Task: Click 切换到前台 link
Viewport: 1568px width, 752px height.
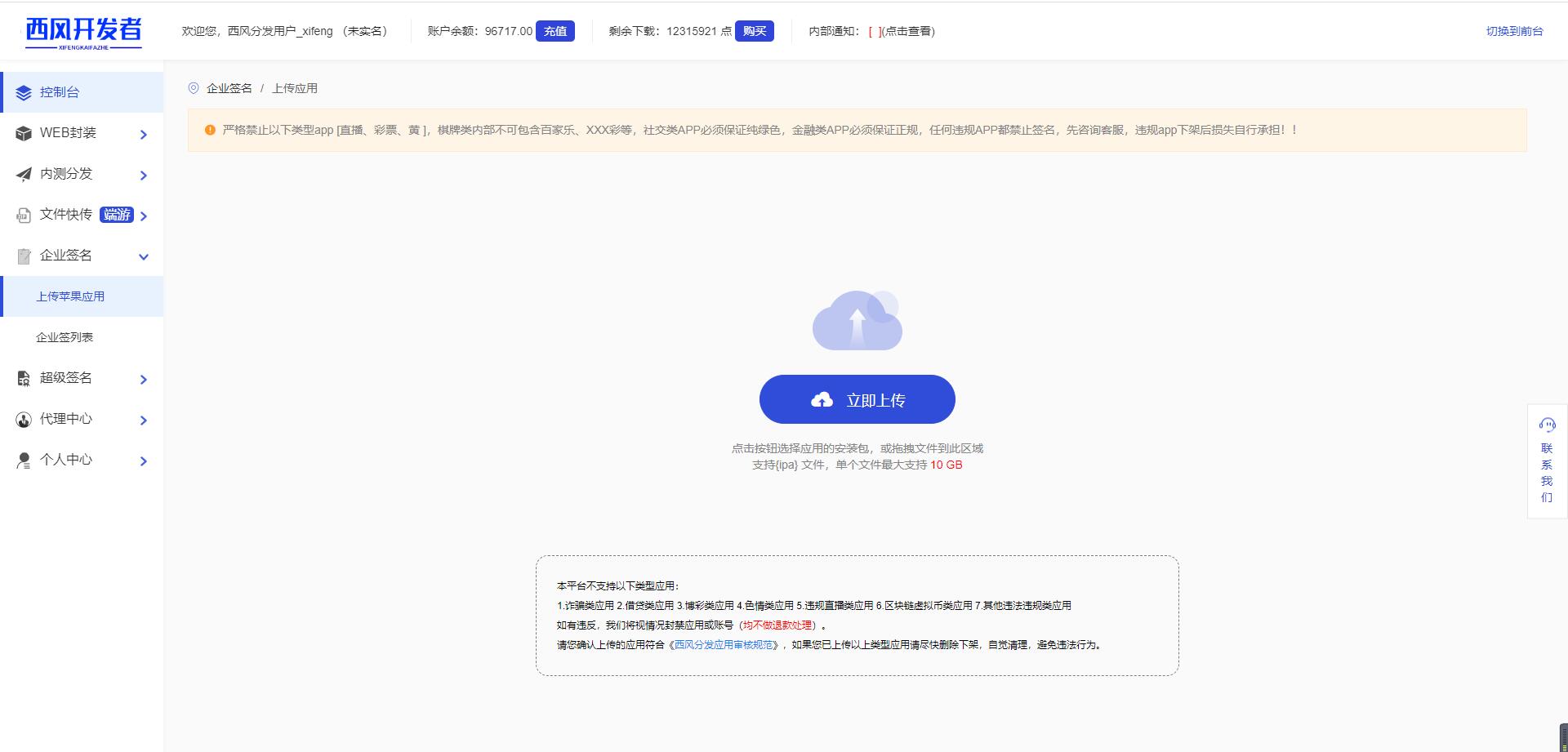Action: [x=1514, y=31]
